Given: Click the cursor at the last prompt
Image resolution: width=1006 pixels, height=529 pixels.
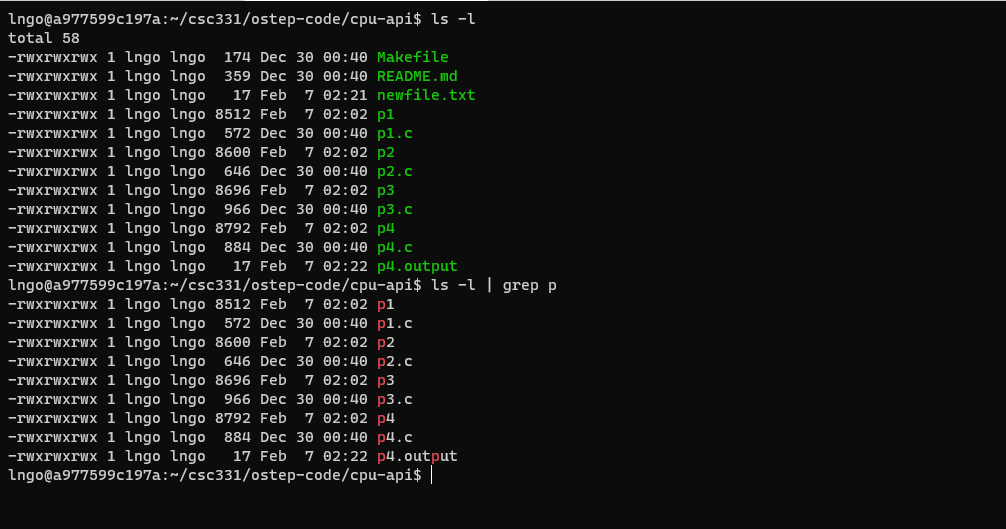Looking at the screenshot, I should (x=432, y=475).
